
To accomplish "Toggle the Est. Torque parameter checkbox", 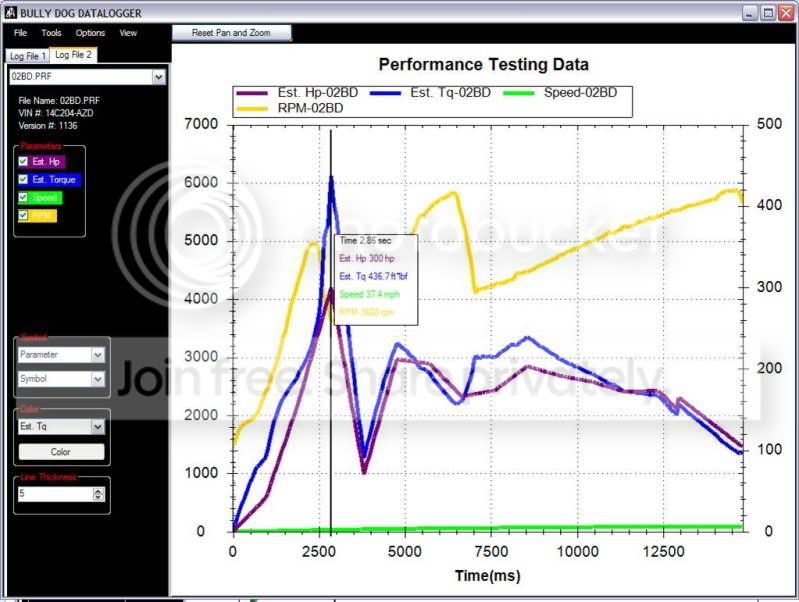I will 23,179.
